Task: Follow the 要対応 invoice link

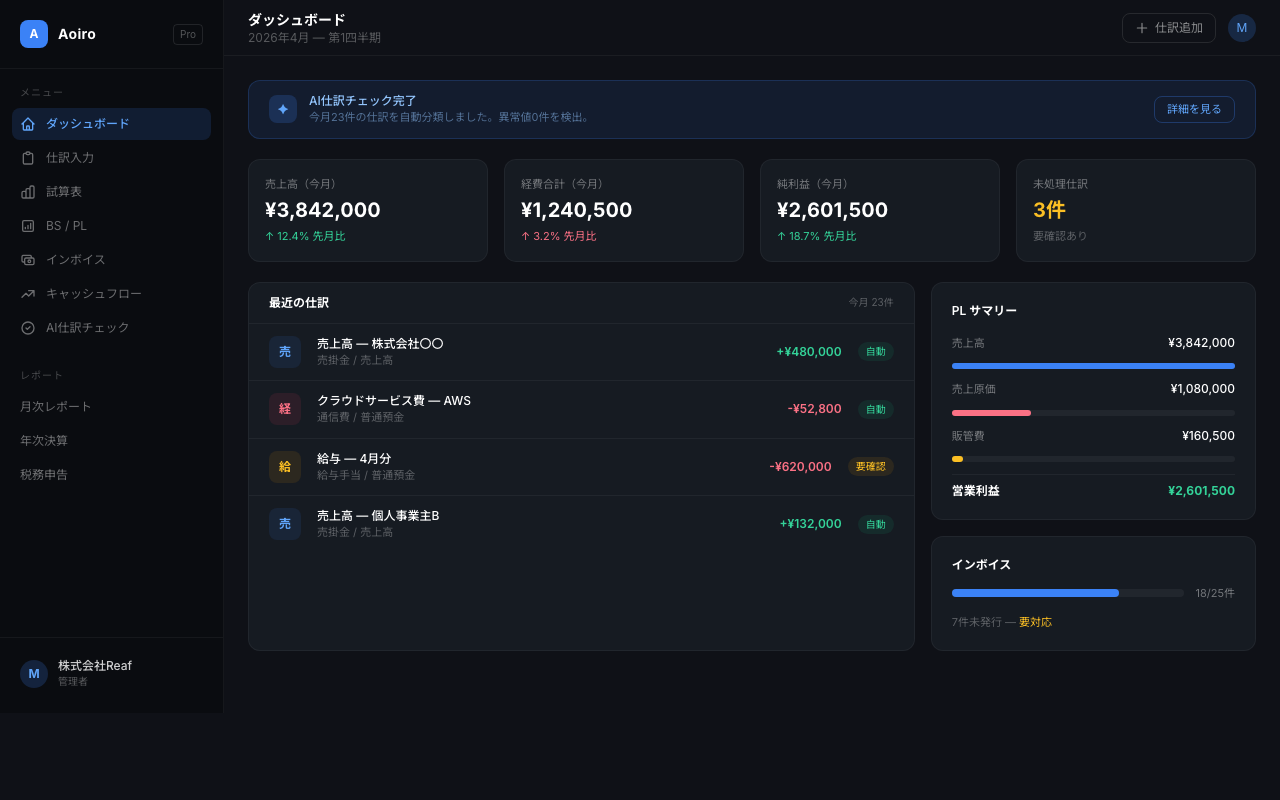Action: point(1035,622)
